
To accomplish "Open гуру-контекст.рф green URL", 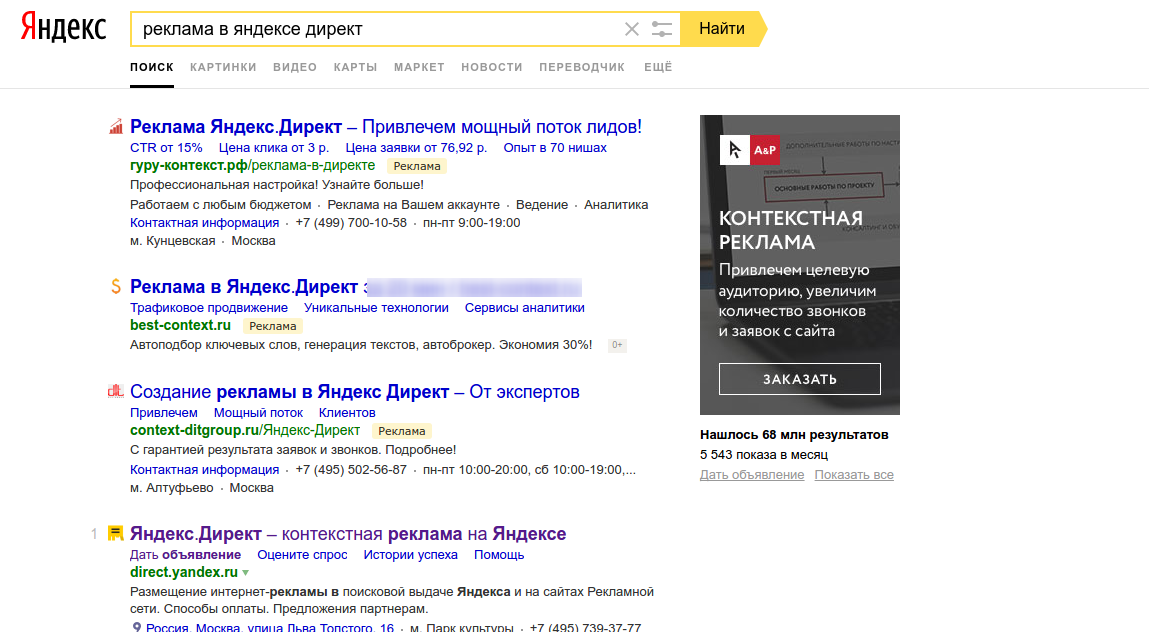I will pyautogui.click(x=252, y=166).
